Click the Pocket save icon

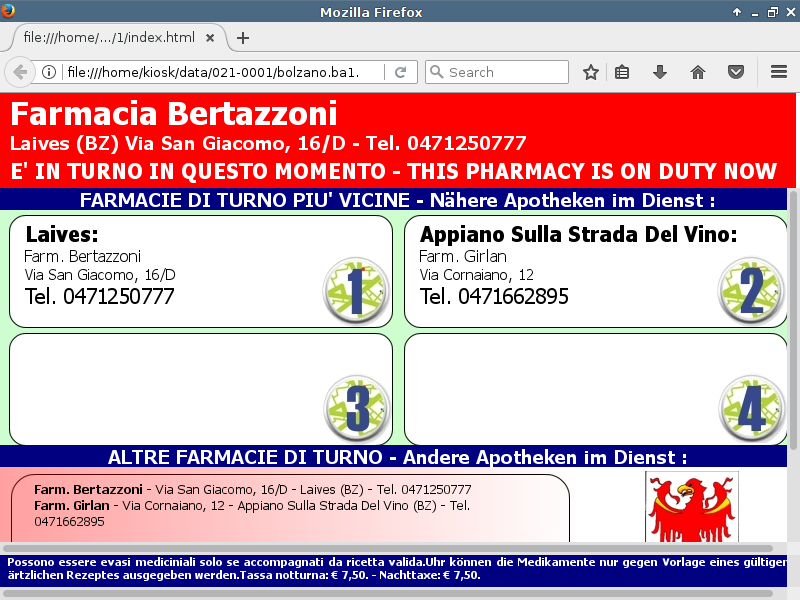(735, 72)
